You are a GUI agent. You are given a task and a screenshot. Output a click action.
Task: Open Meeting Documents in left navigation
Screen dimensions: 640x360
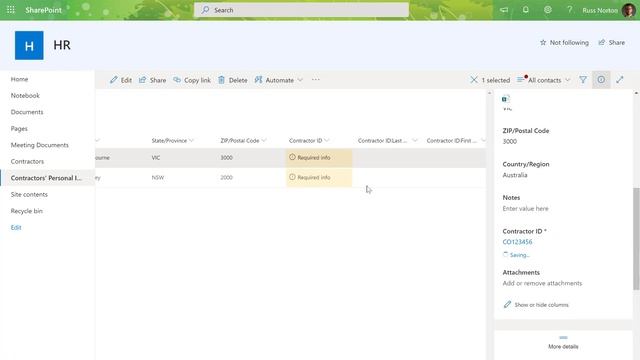pos(40,145)
